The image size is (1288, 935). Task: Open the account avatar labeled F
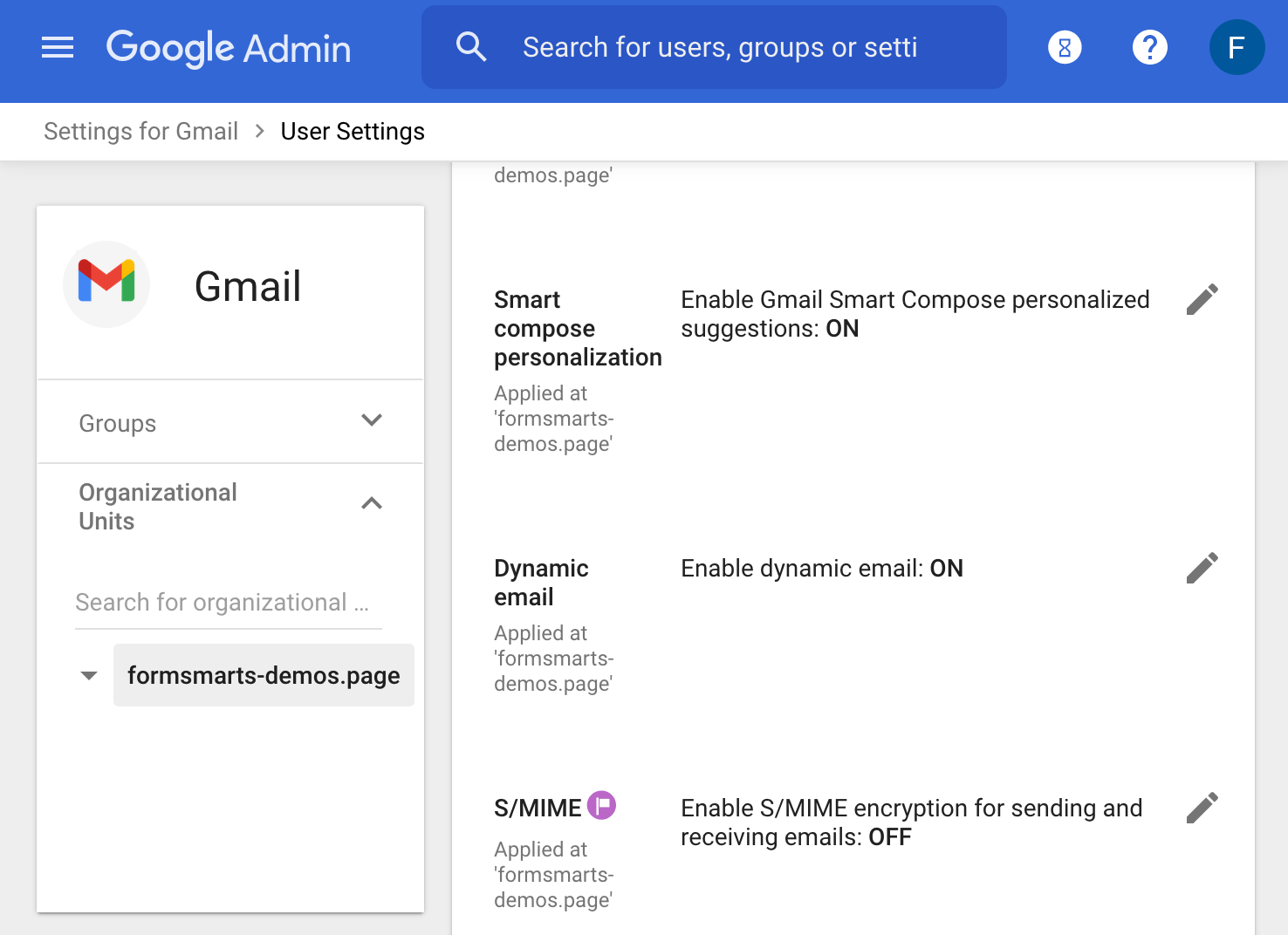click(x=1237, y=47)
